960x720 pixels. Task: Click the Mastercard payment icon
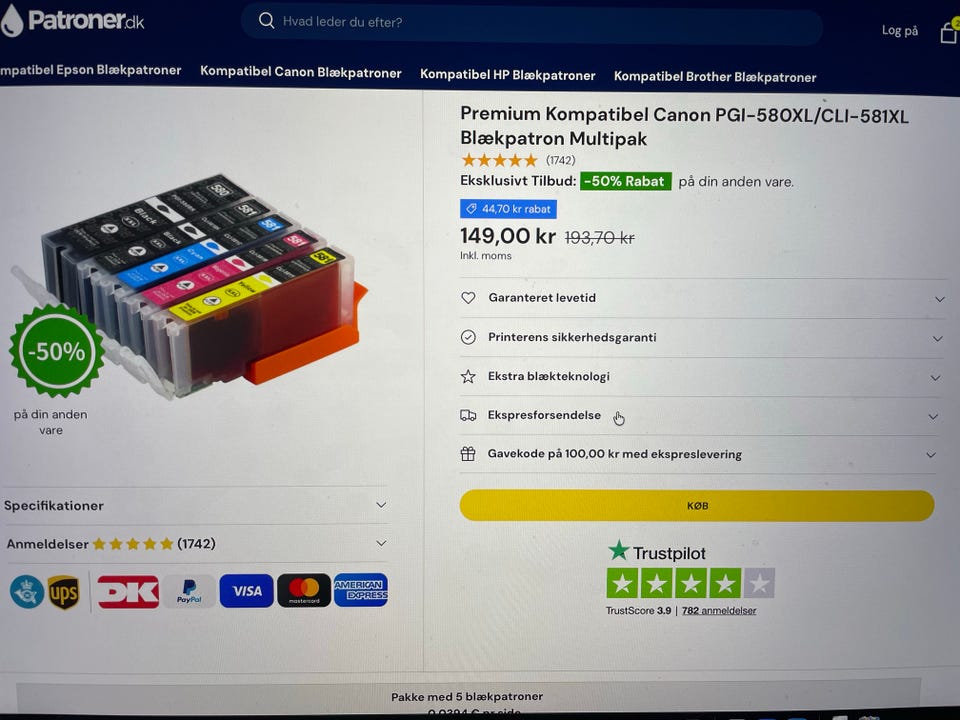coord(304,590)
